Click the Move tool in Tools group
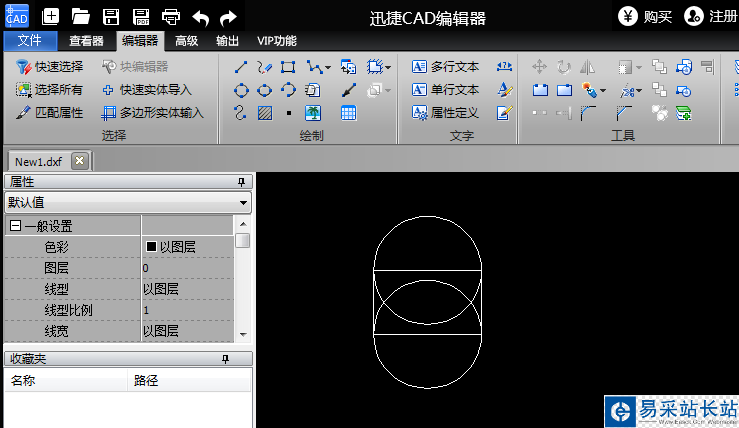739x428 pixels. (x=540, y=67)
